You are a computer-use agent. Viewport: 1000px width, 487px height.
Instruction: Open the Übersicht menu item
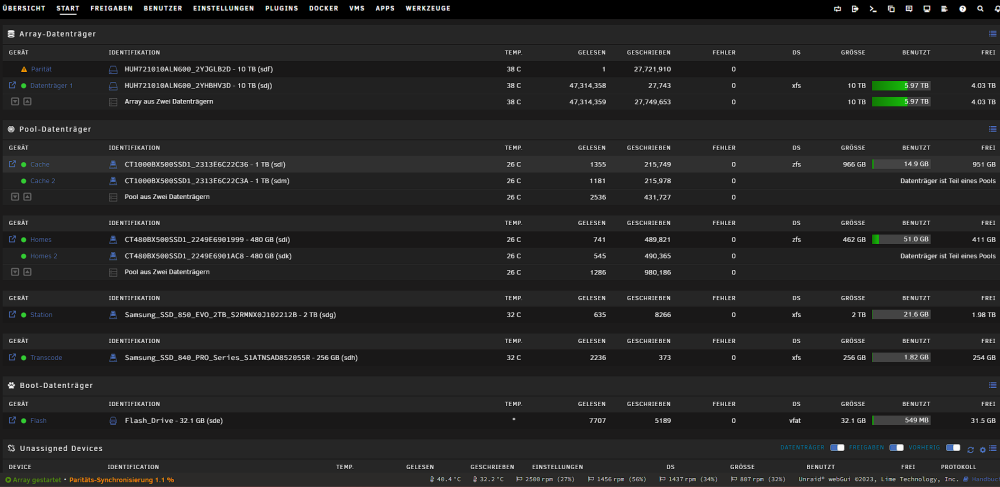pos(24,8)
